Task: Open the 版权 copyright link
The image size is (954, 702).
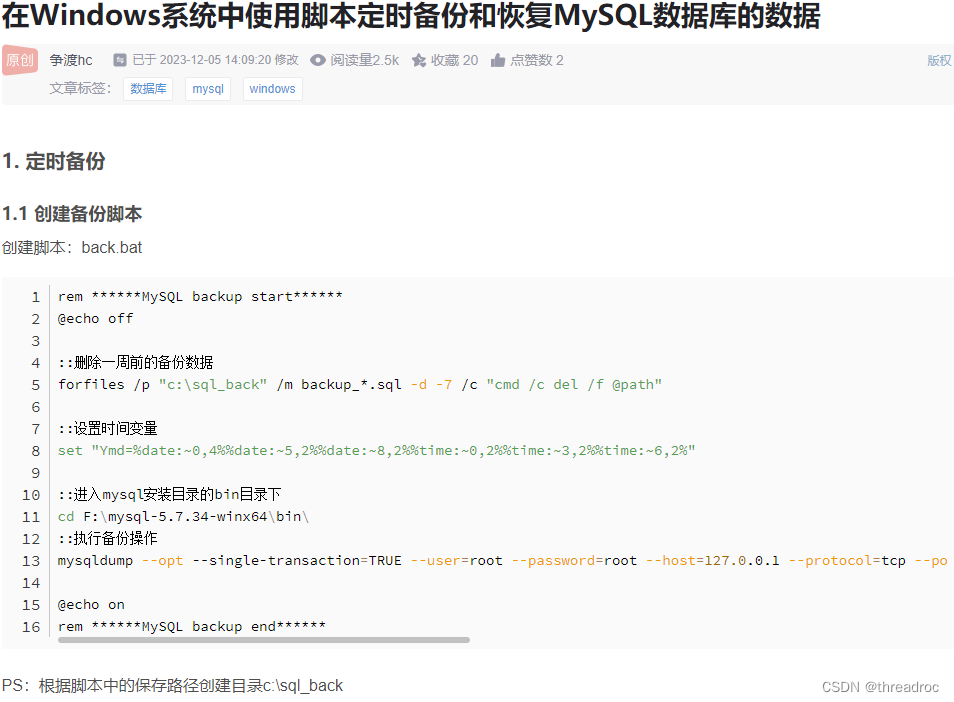Action: [939, 60]
